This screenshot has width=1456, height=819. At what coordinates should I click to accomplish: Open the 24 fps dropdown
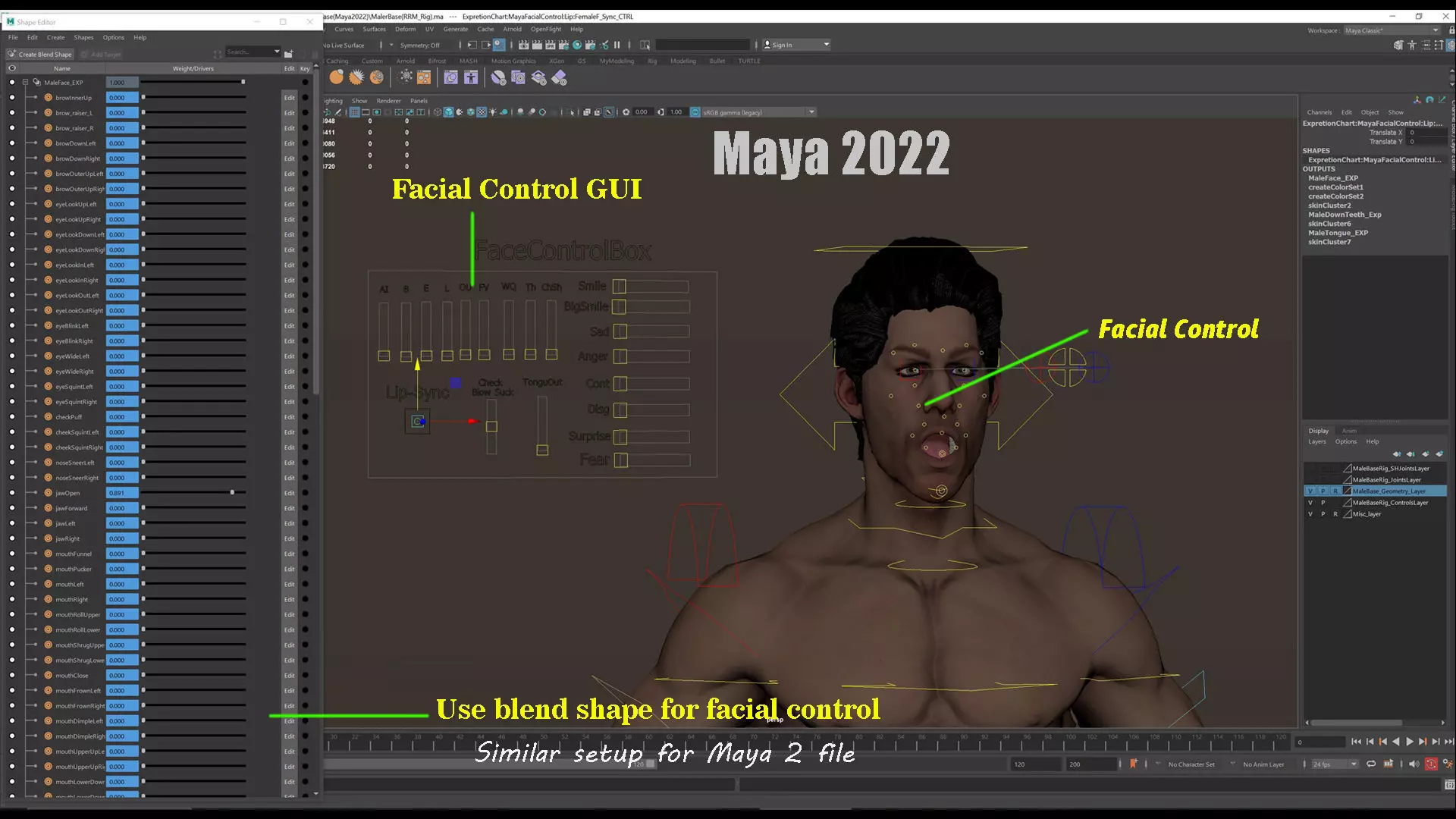click(x=1335, y=764)
